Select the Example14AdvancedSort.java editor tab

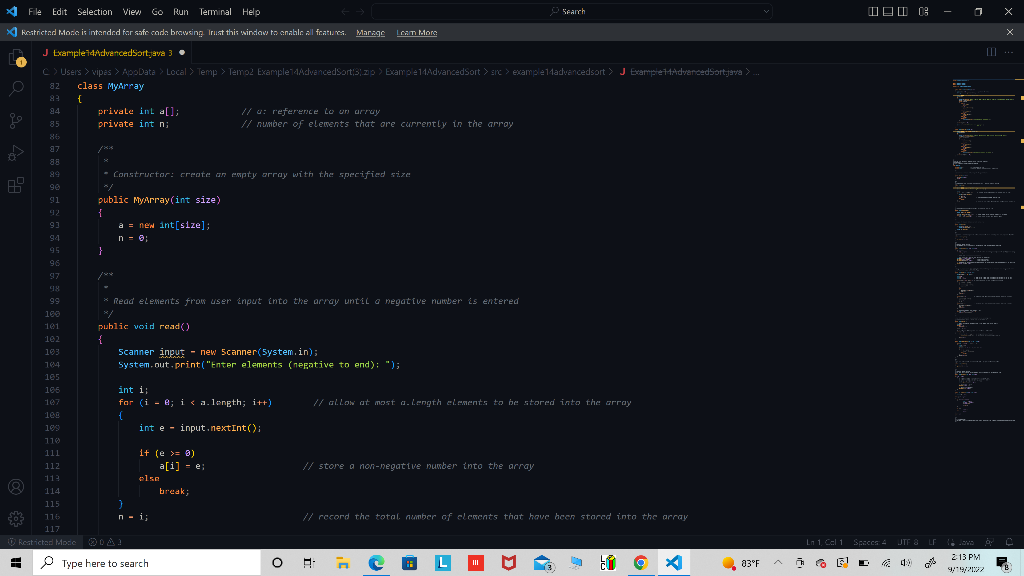coord(112,52)
